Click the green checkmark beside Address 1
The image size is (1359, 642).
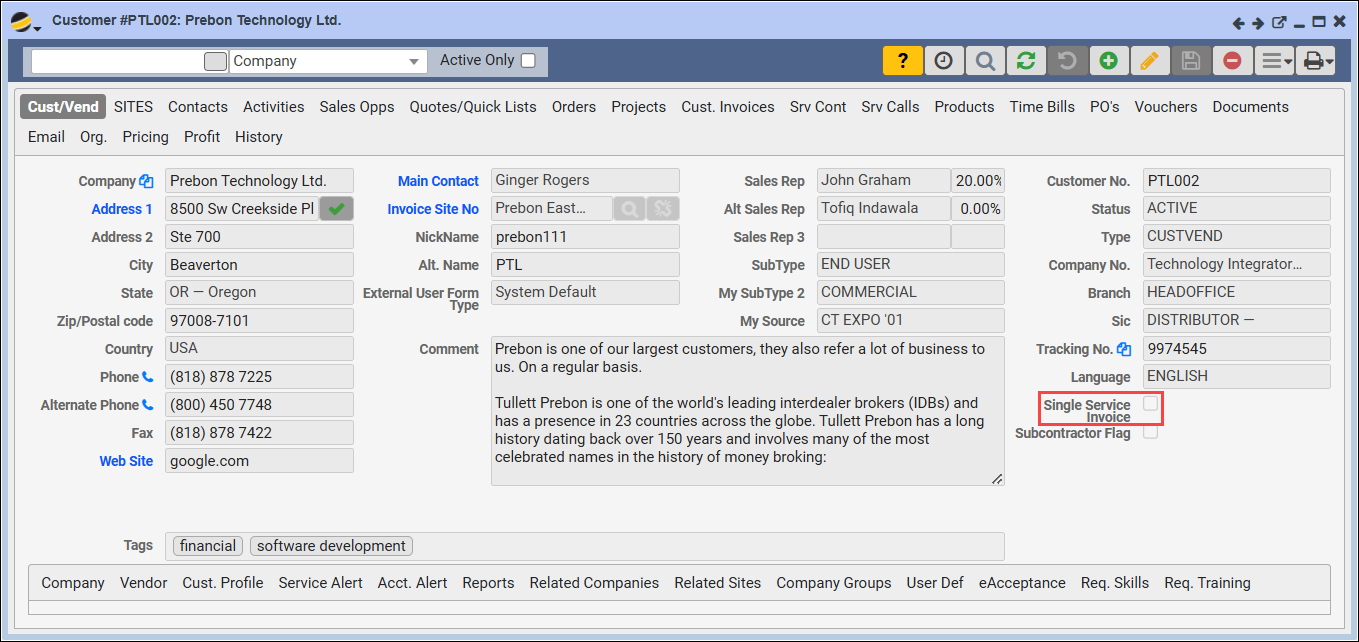point(336,209)
